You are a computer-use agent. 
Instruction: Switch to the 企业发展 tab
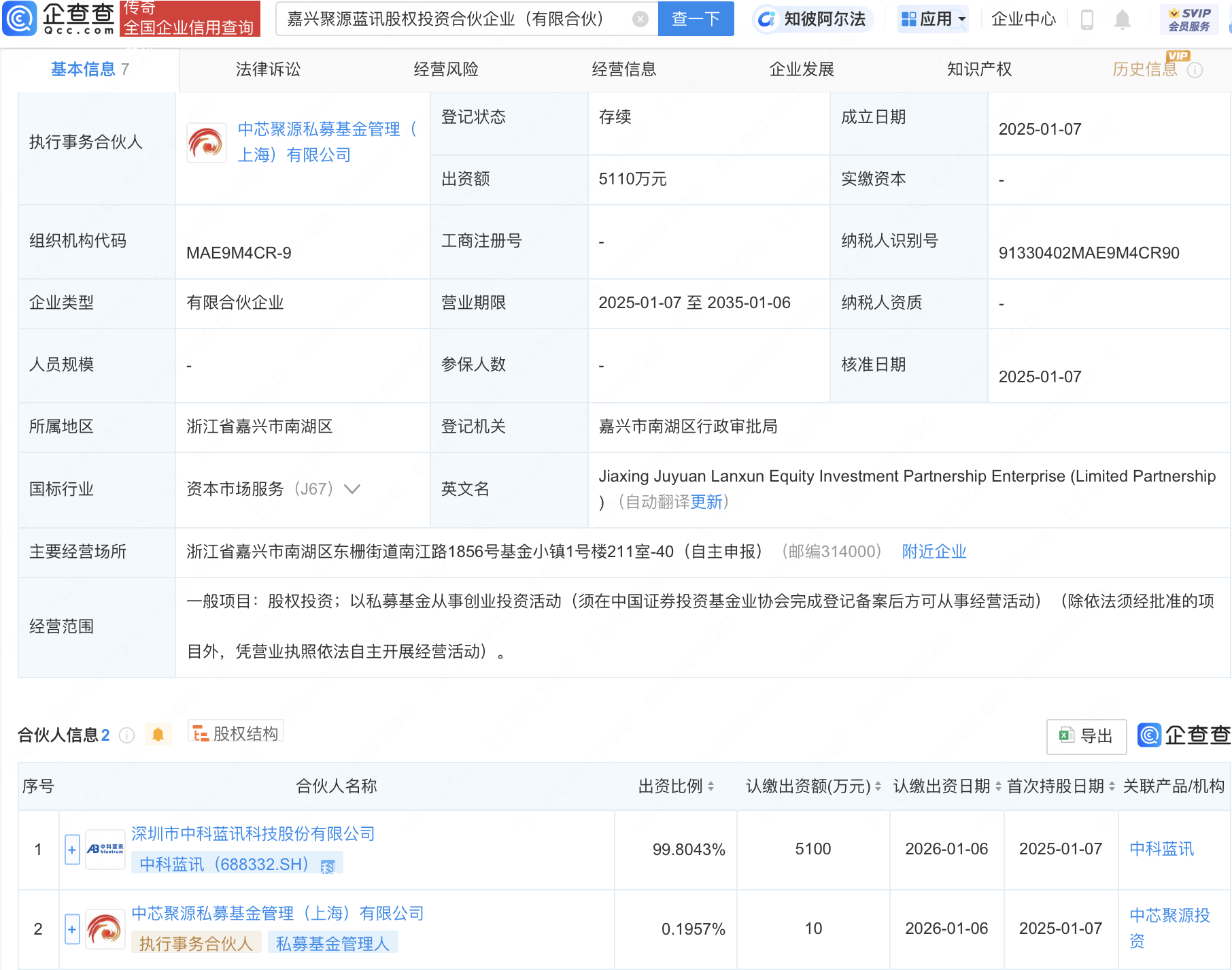click(x=802, y=69)
